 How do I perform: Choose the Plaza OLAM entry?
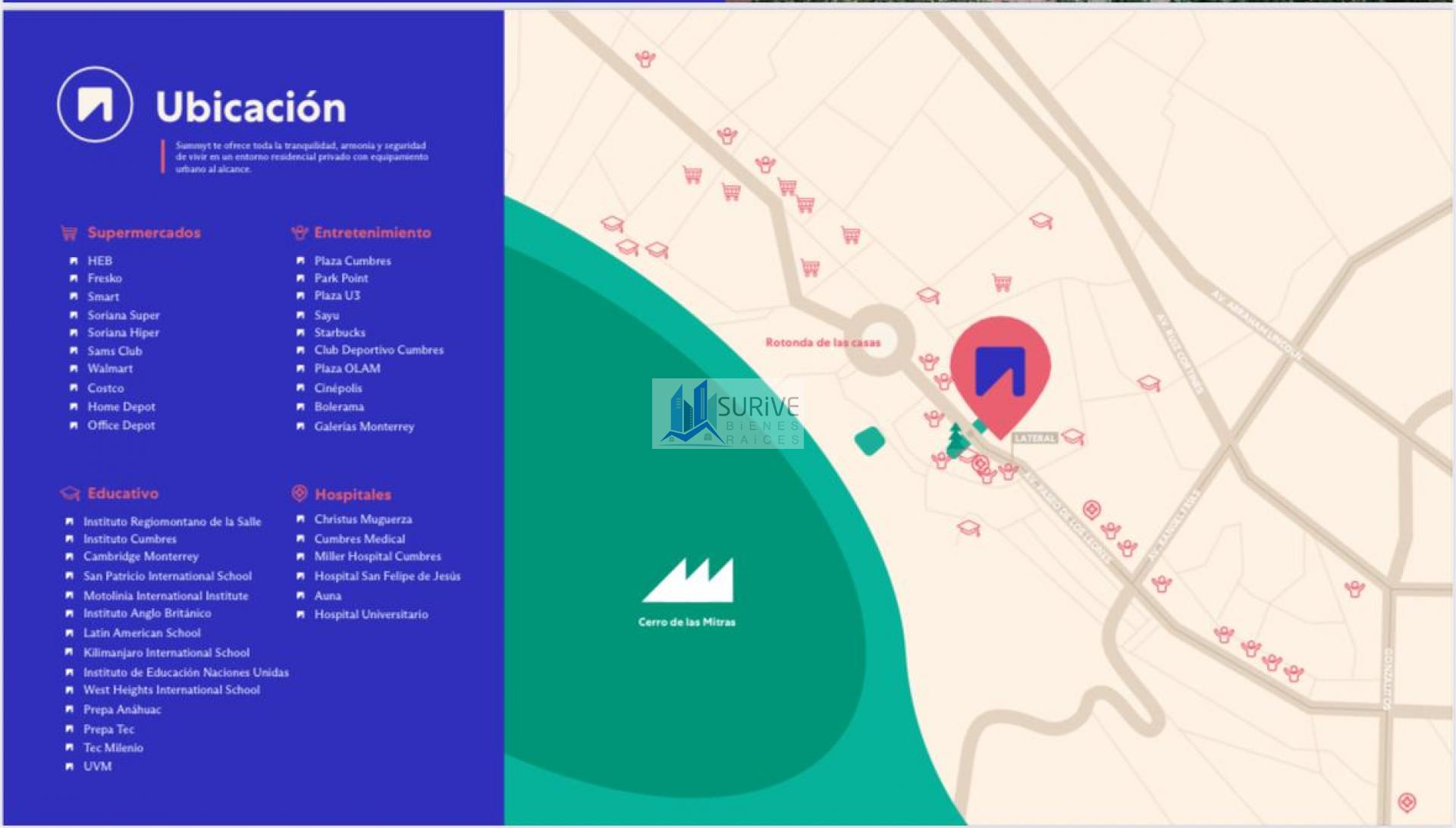point(347,369)
